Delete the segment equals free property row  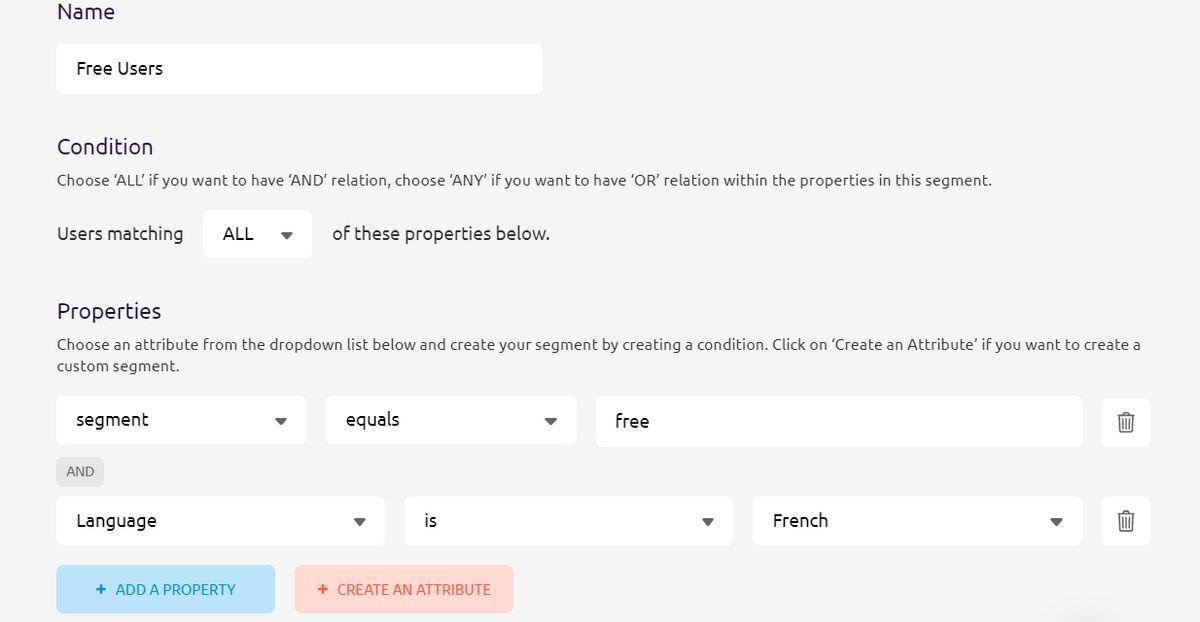(x=1125, y=422)
